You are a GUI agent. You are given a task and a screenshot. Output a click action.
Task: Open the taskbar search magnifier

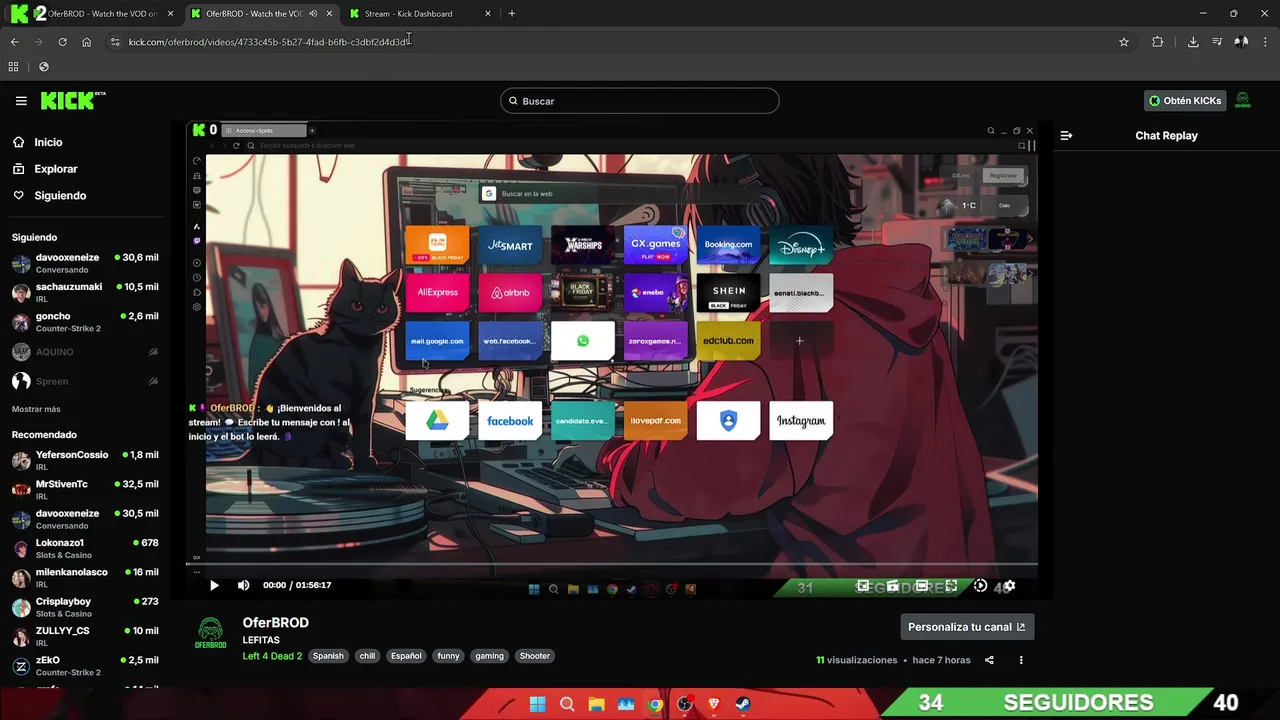(567, 704)
